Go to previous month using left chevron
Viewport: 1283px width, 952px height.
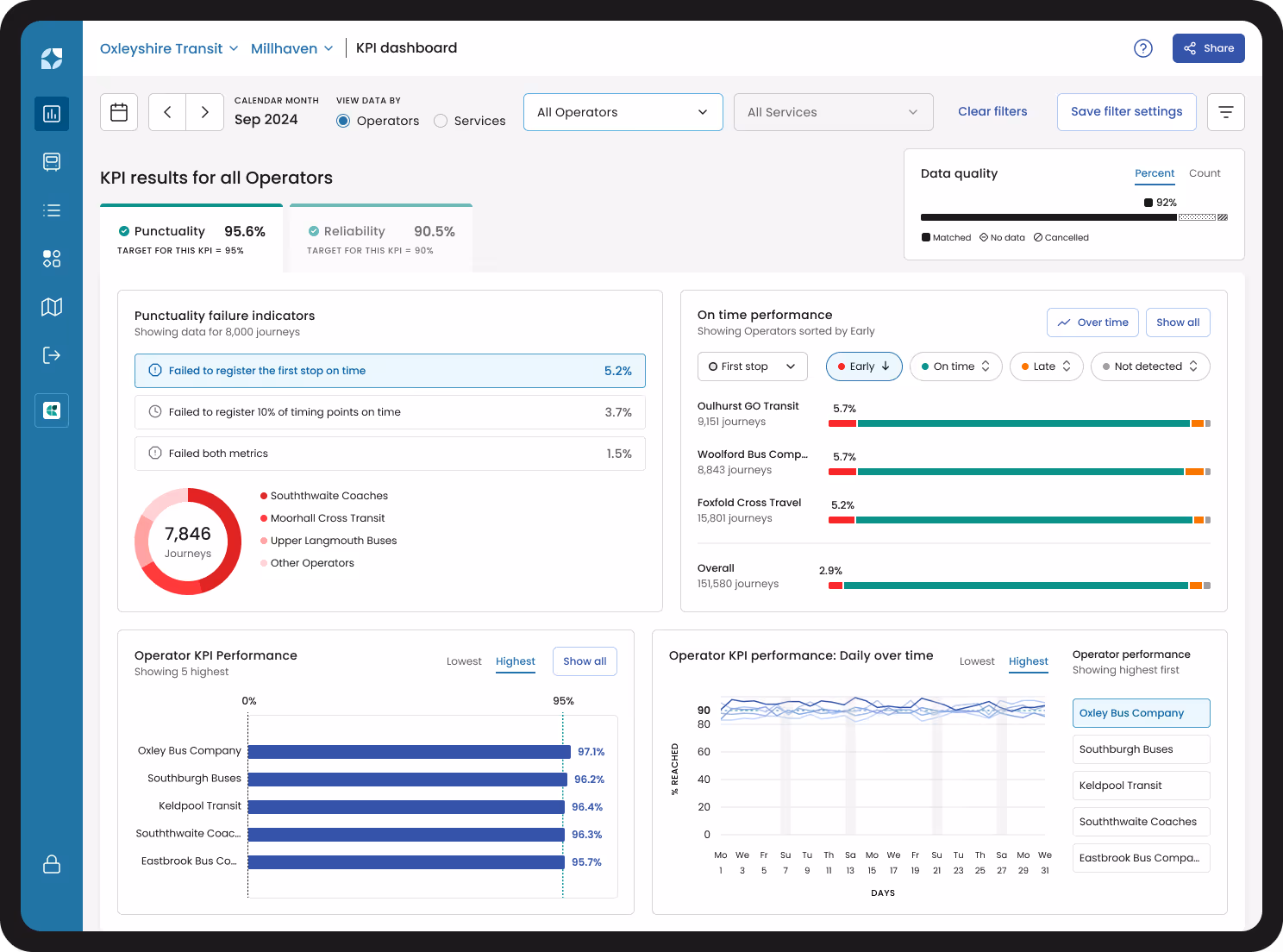tap(166, 111)
